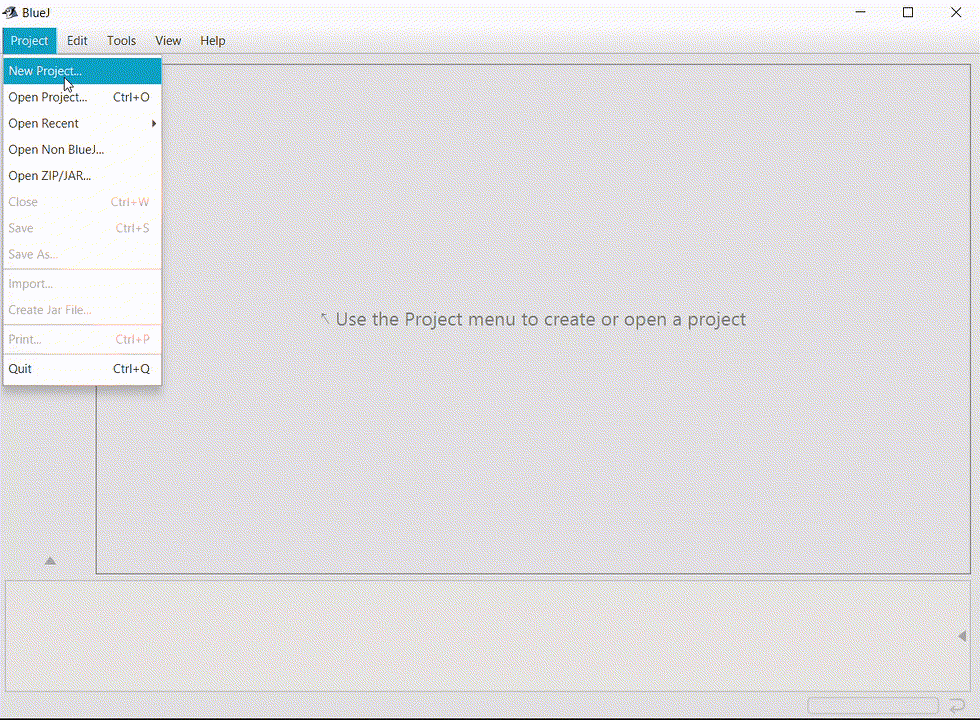The height and width of the screenshot is (720, 980).
Task: Open the View menu
Action: [x=168, y=41]
